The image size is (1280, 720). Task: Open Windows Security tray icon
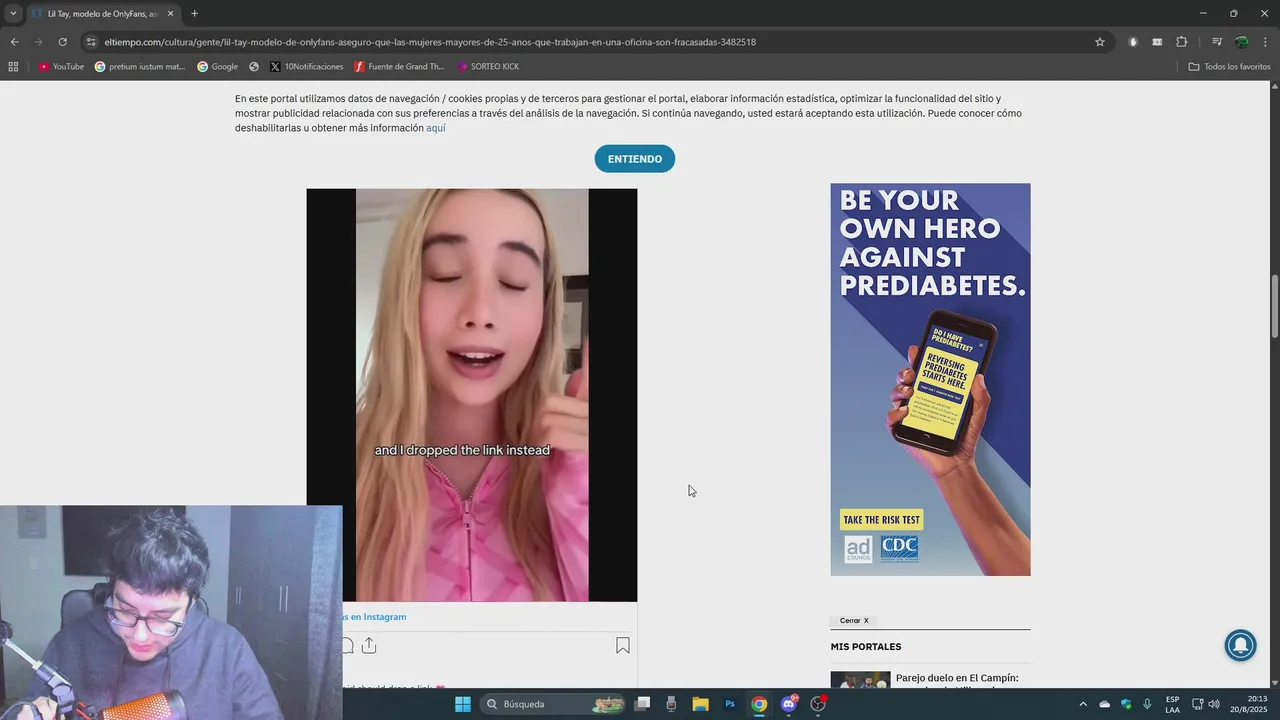[1126, 704]
